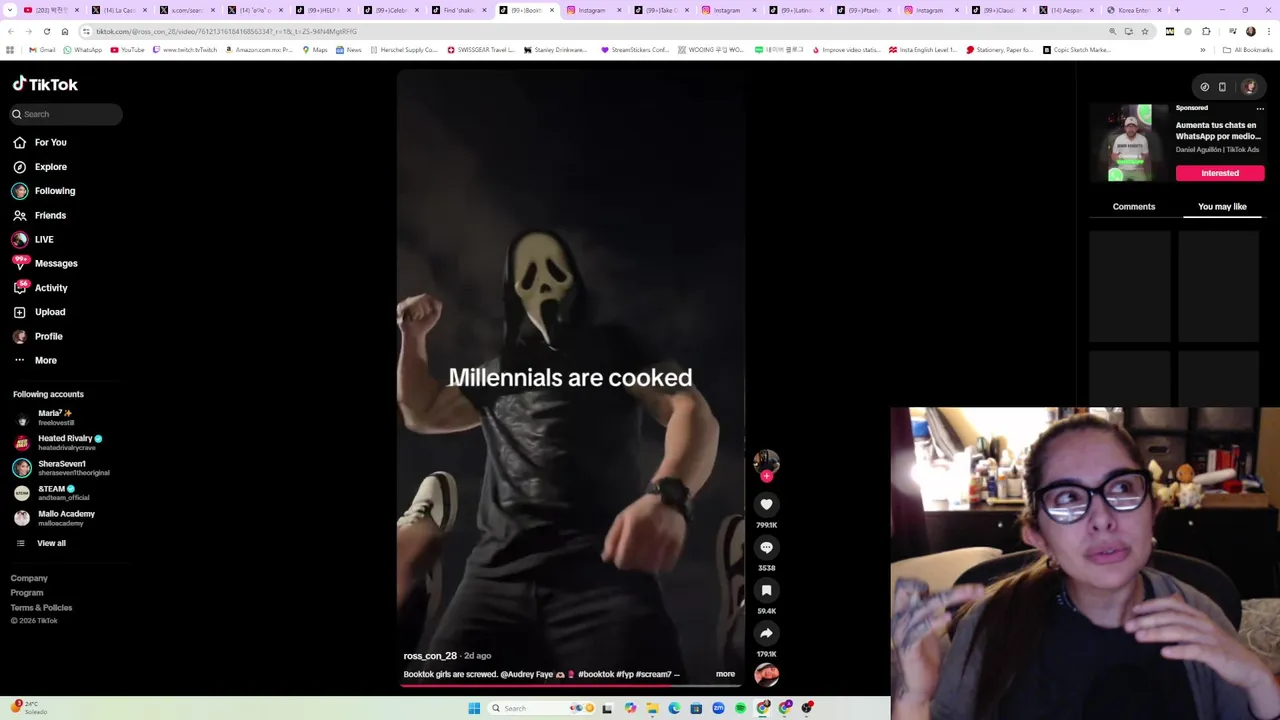Screen dimensions: 1280x720
Task: Click the Interested button on the ad
Action: 1220,173
